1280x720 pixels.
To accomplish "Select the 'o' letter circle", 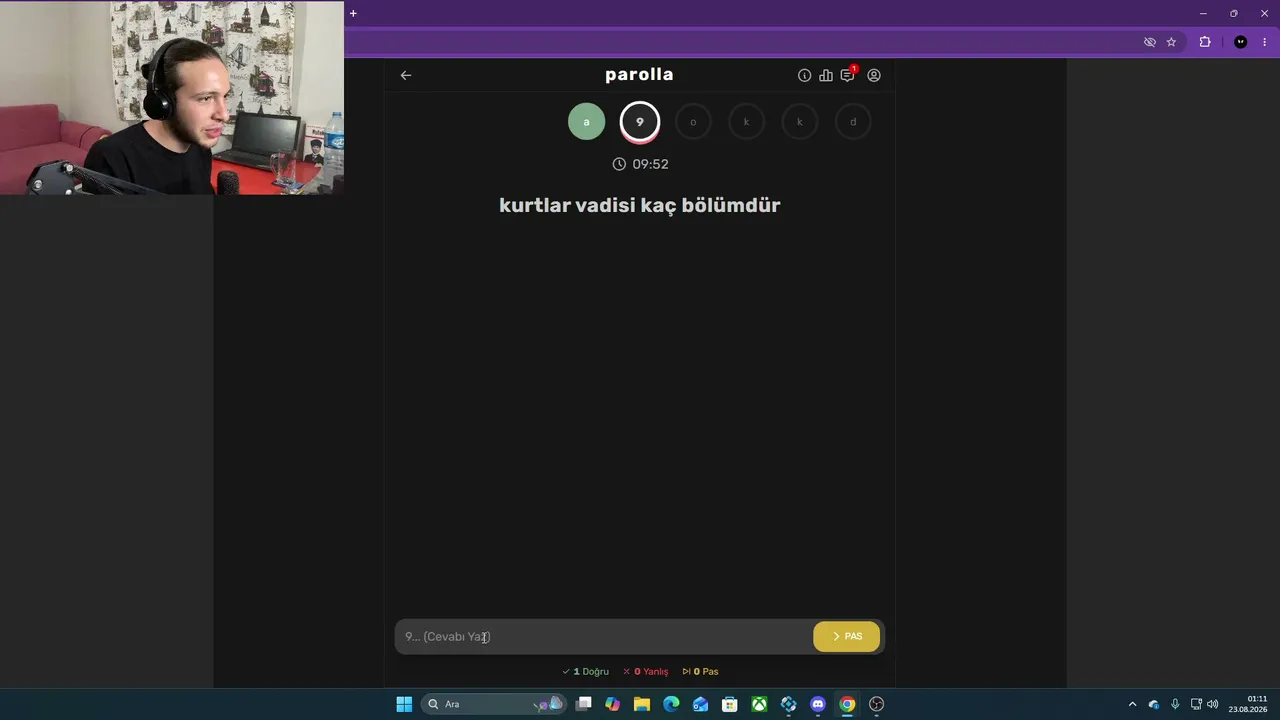I will point(693,122).
